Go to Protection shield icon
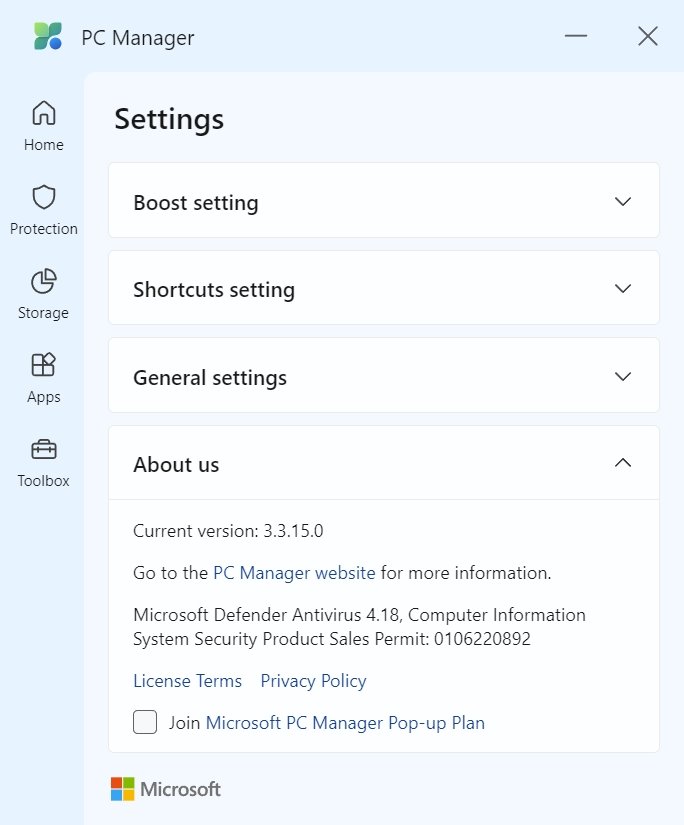This screenshot has height=825, width=684. [44, 197]
